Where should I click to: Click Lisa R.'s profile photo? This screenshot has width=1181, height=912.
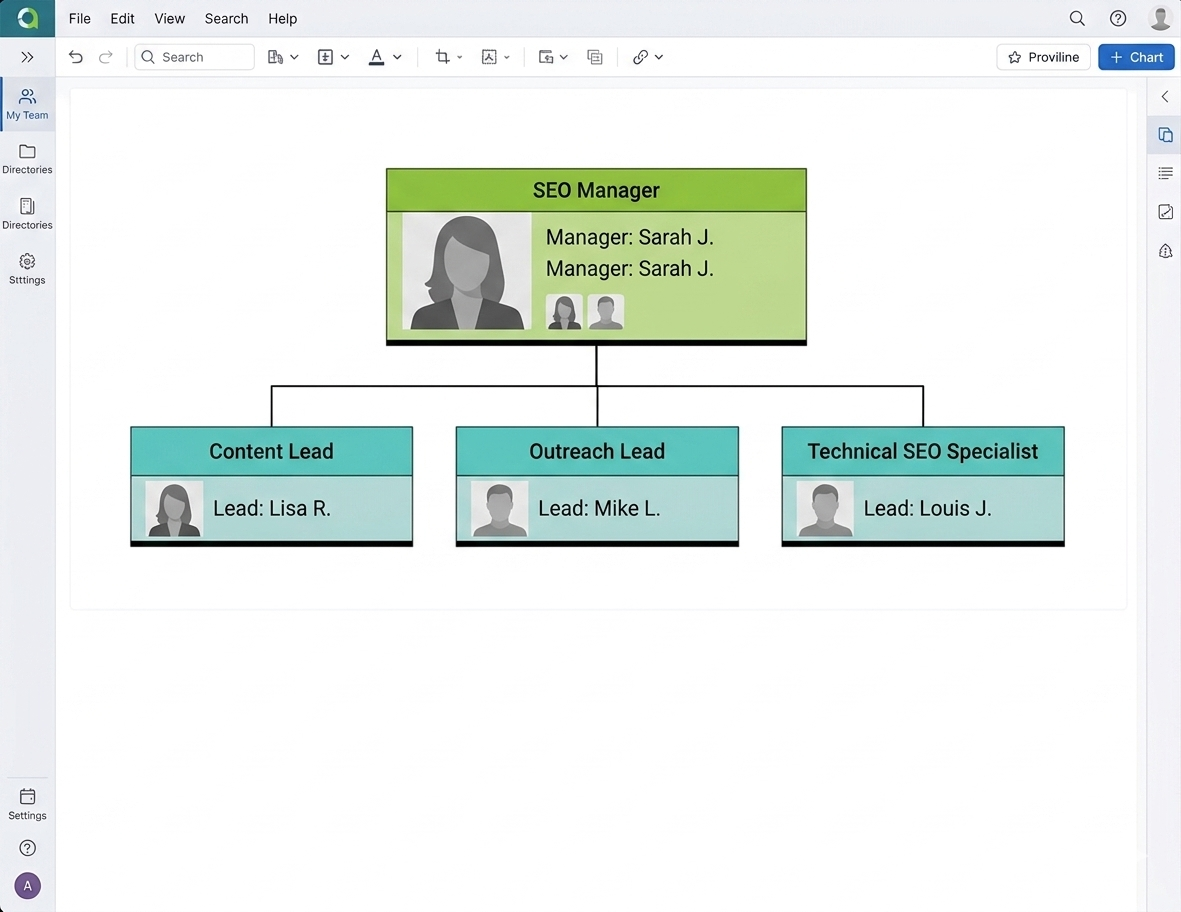click(x=174, y=508)
